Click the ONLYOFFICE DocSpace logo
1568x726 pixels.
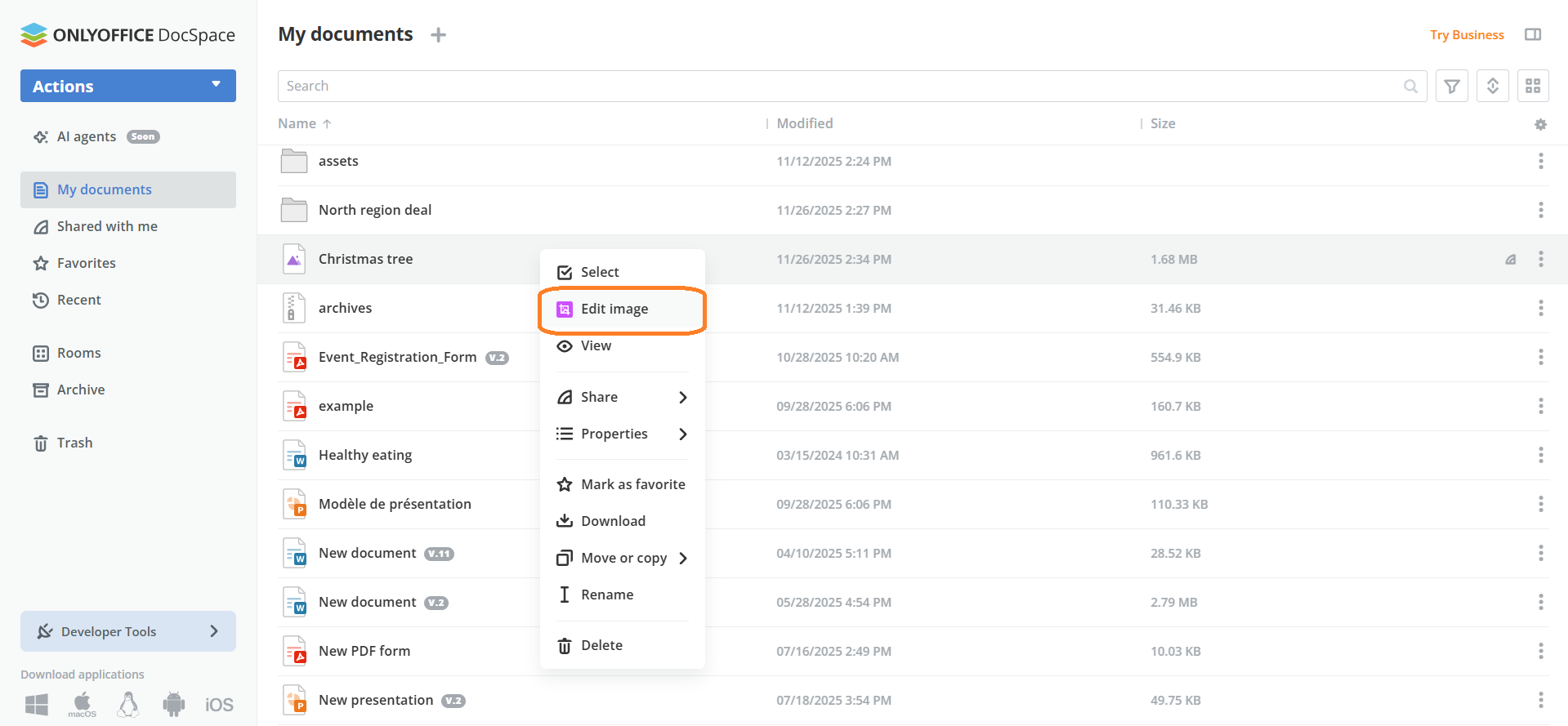tap(127, 35)
